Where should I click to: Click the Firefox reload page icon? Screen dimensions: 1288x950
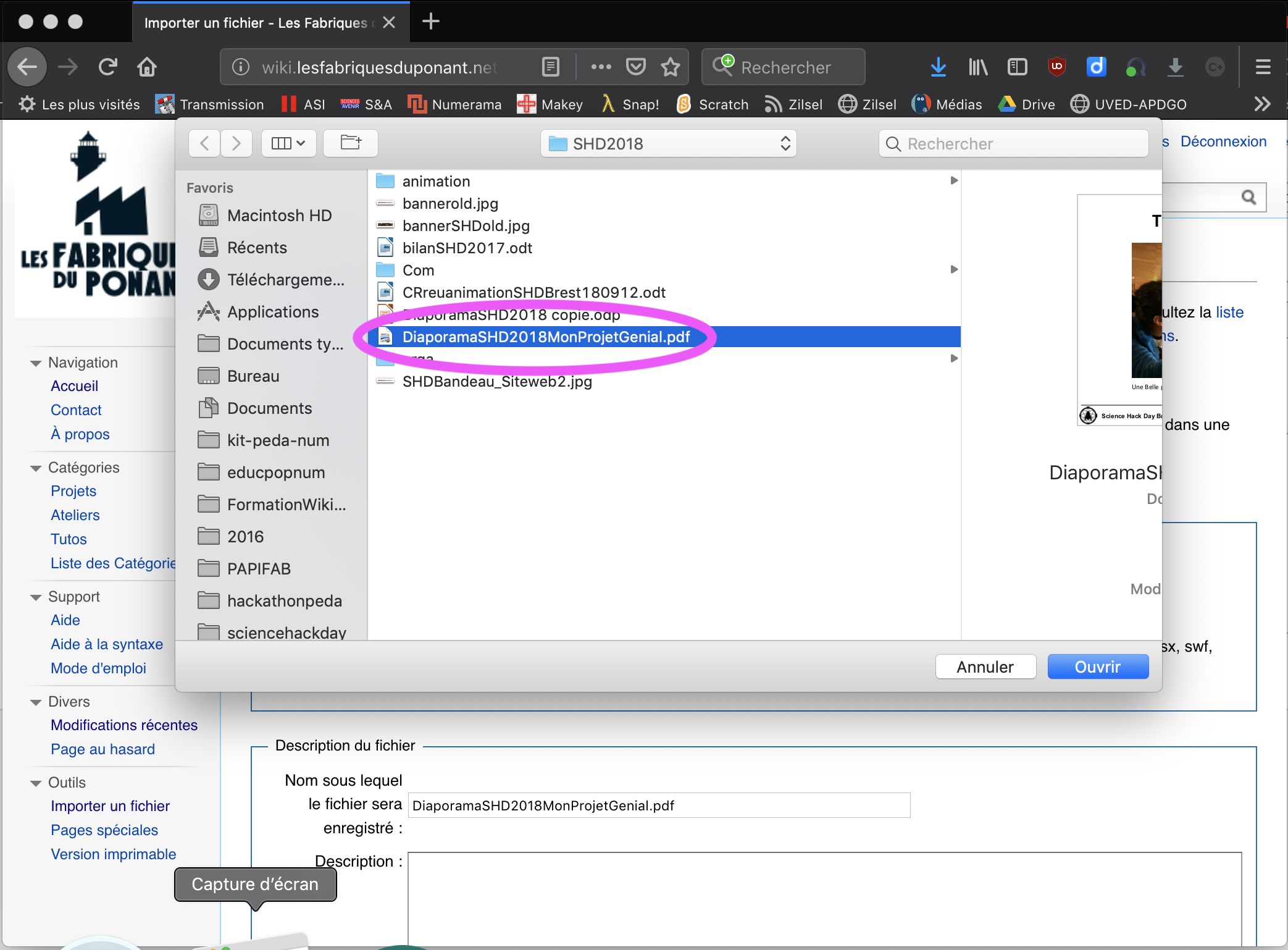tap(108, 67)
